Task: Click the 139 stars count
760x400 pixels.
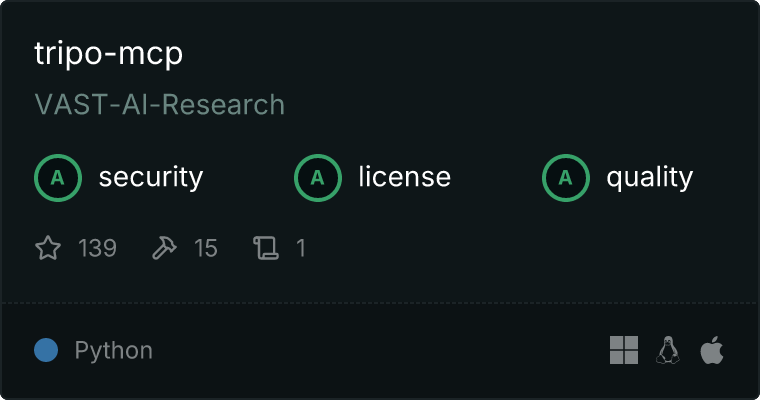Action: pyautogui.click(x=97, y=248)
